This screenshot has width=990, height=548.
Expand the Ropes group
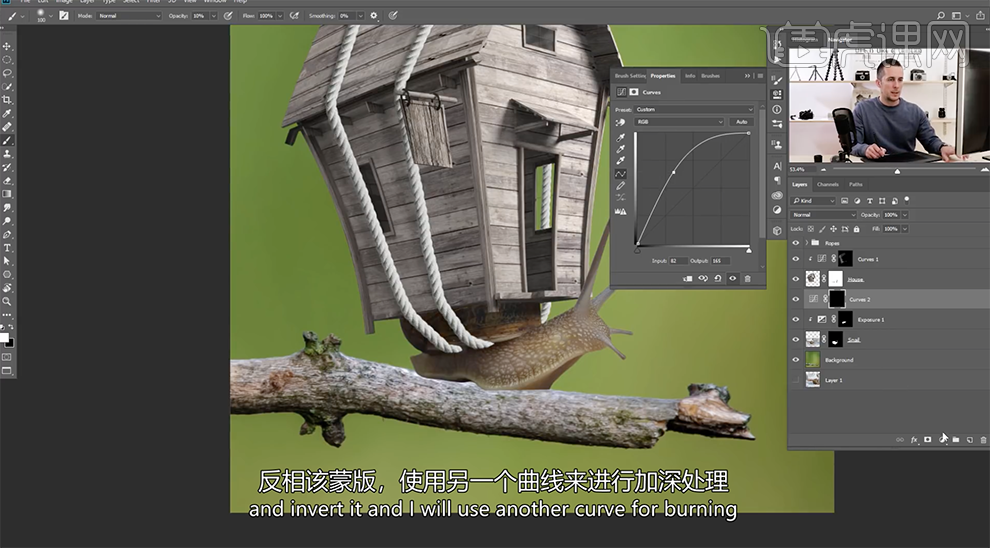pyautogui.click(x=806, y=243)
